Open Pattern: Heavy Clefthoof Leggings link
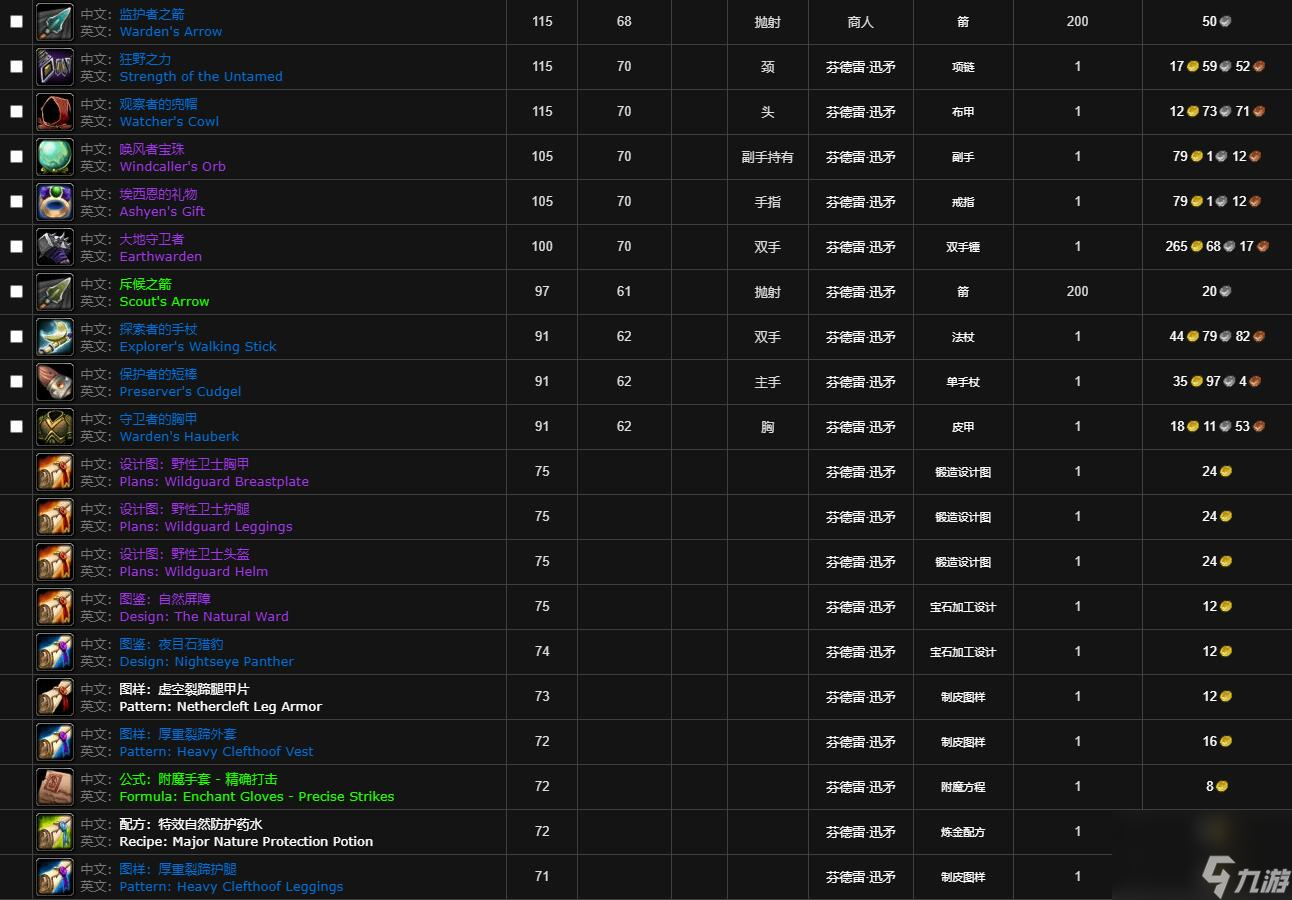The image size is (1292, 900). click(231, 886)
